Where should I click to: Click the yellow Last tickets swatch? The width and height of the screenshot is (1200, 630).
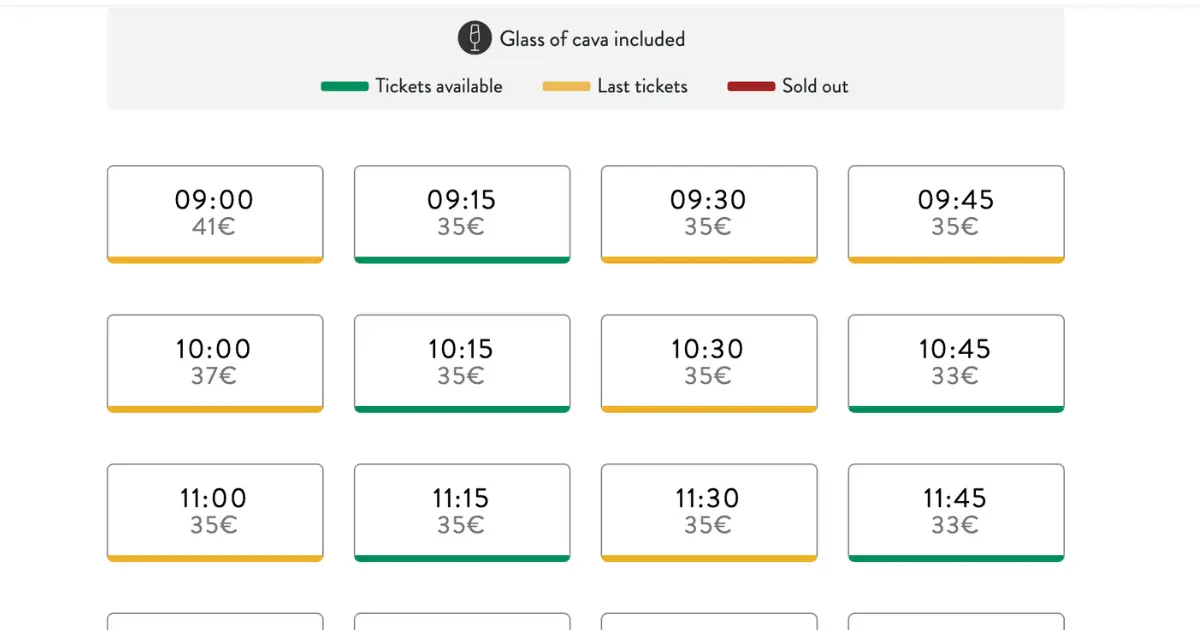coord(566,87)
